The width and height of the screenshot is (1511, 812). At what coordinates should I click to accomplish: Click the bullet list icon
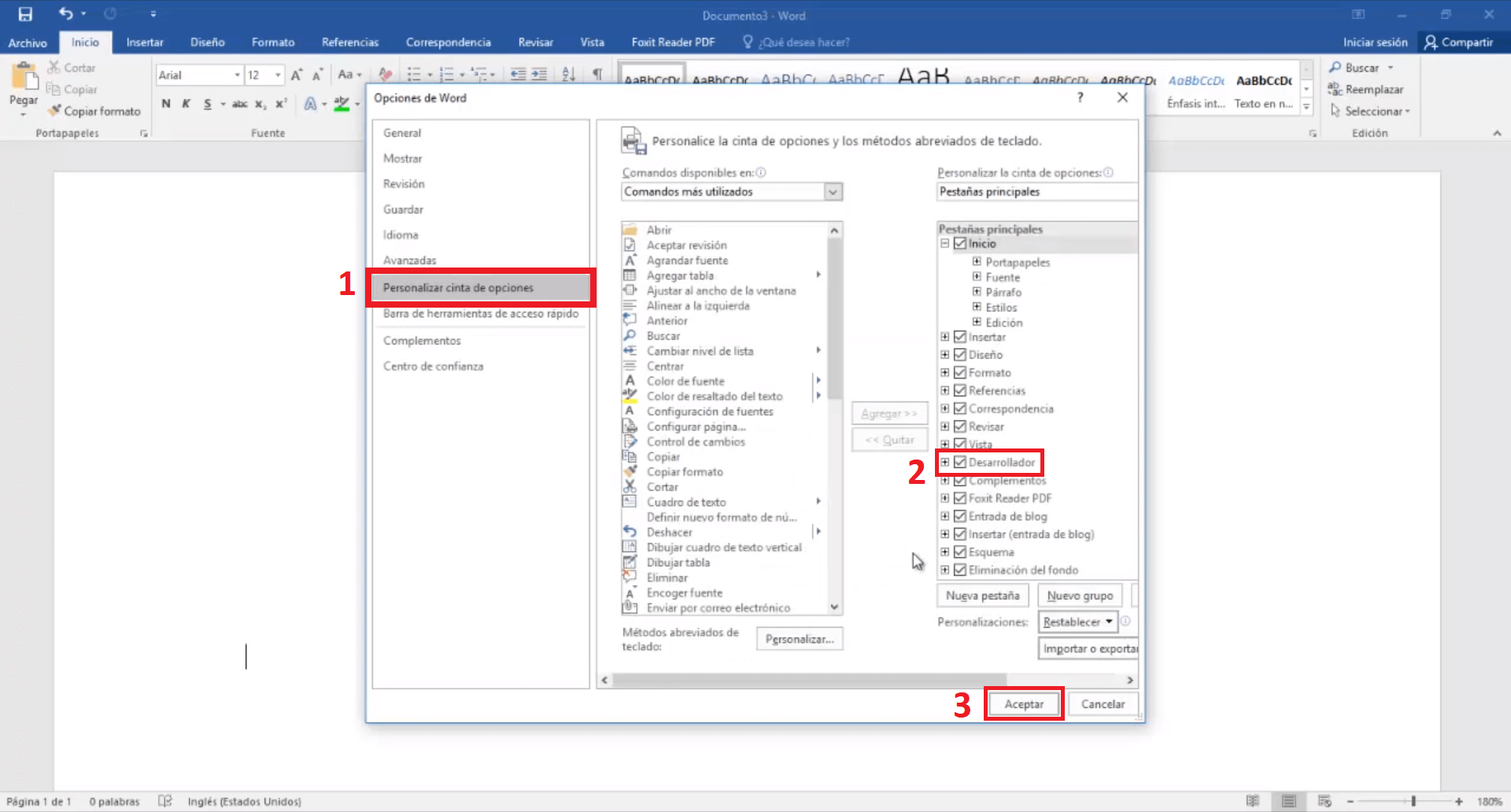[x=414, y=74]
